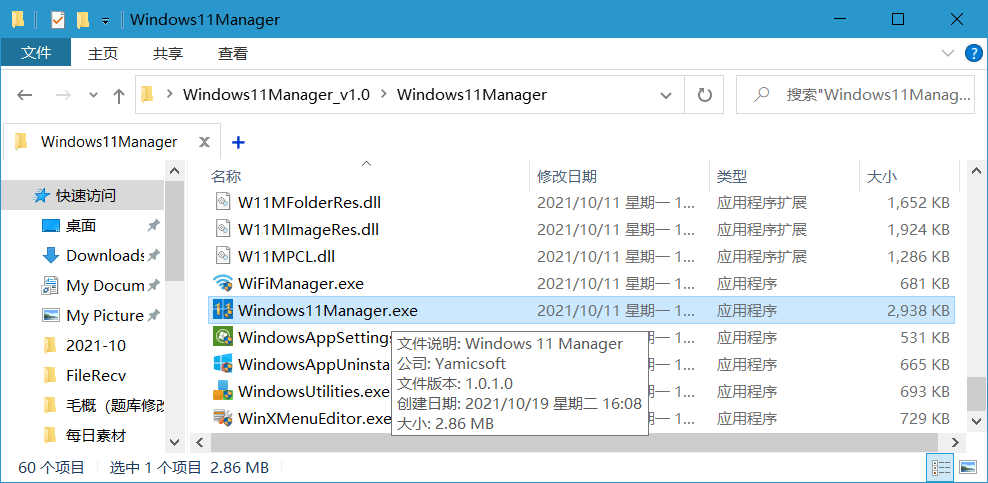Click the Properties checkmark icon in title bar
The height and width of the screenshot is (483, 988).
pyautogui.click(x=57, y=20)
